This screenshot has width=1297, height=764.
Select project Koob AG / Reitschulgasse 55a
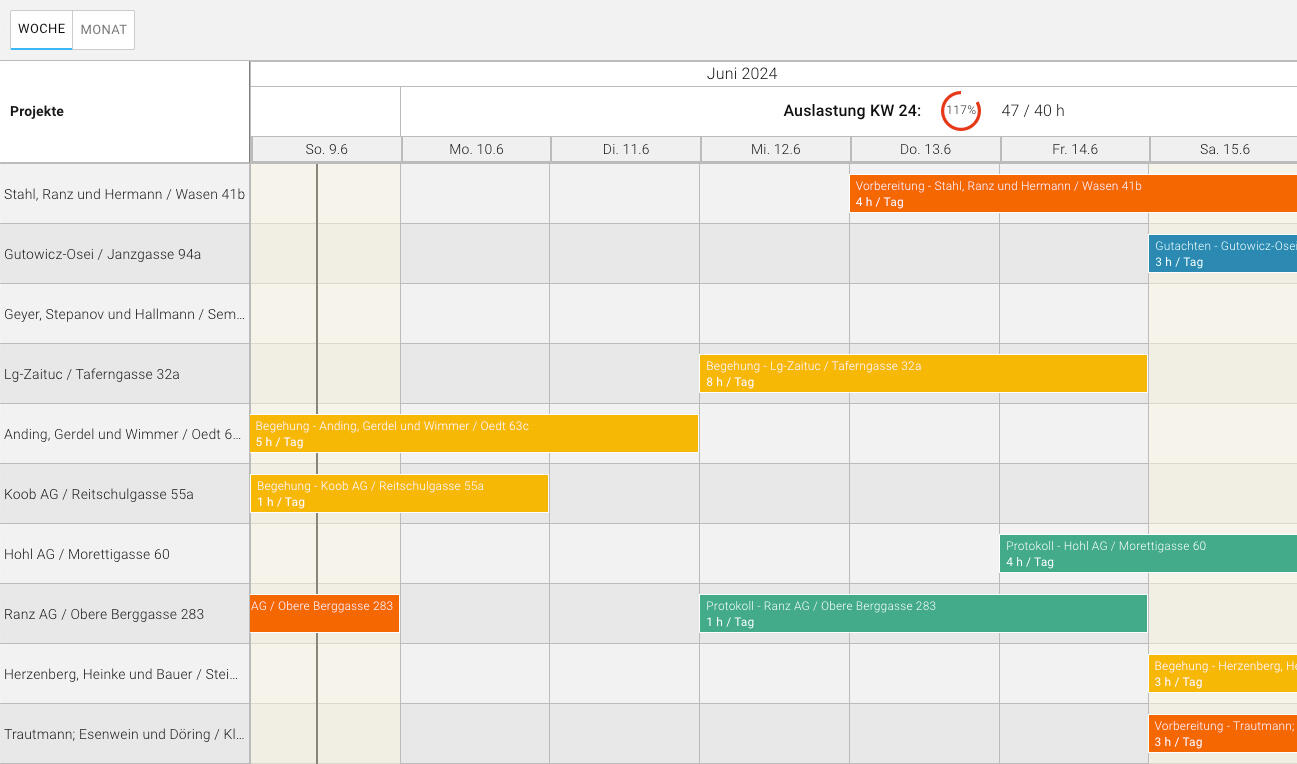(99, 494)
